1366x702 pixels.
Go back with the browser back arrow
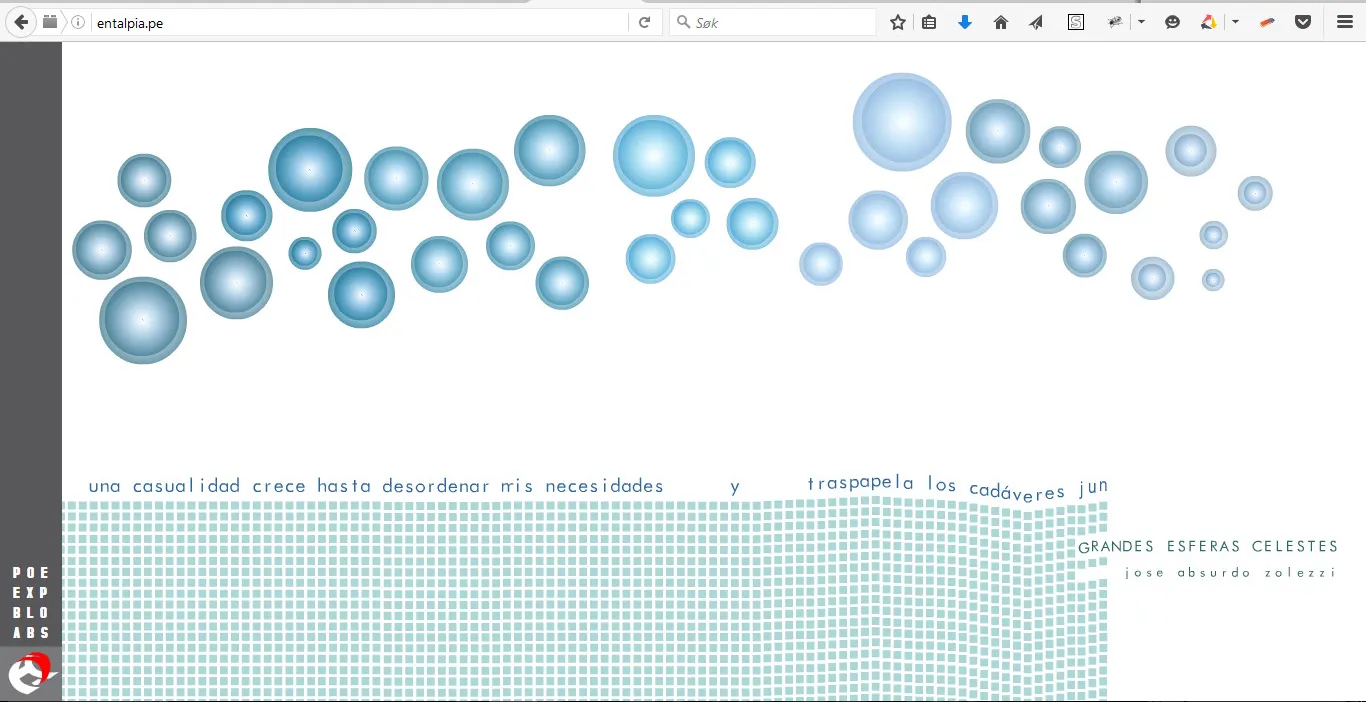click(x=21, y=22)
